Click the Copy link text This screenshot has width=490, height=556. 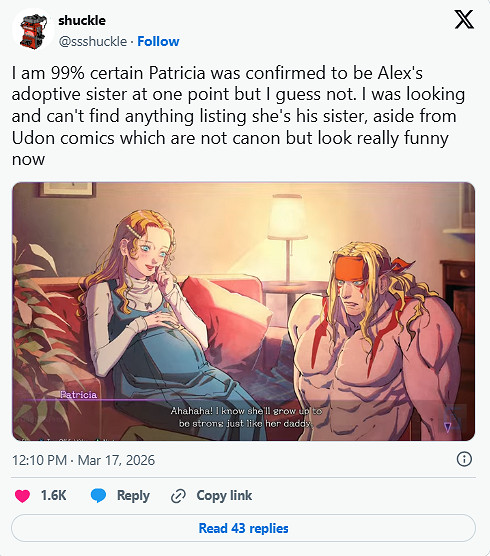click(x=224, y=495)
